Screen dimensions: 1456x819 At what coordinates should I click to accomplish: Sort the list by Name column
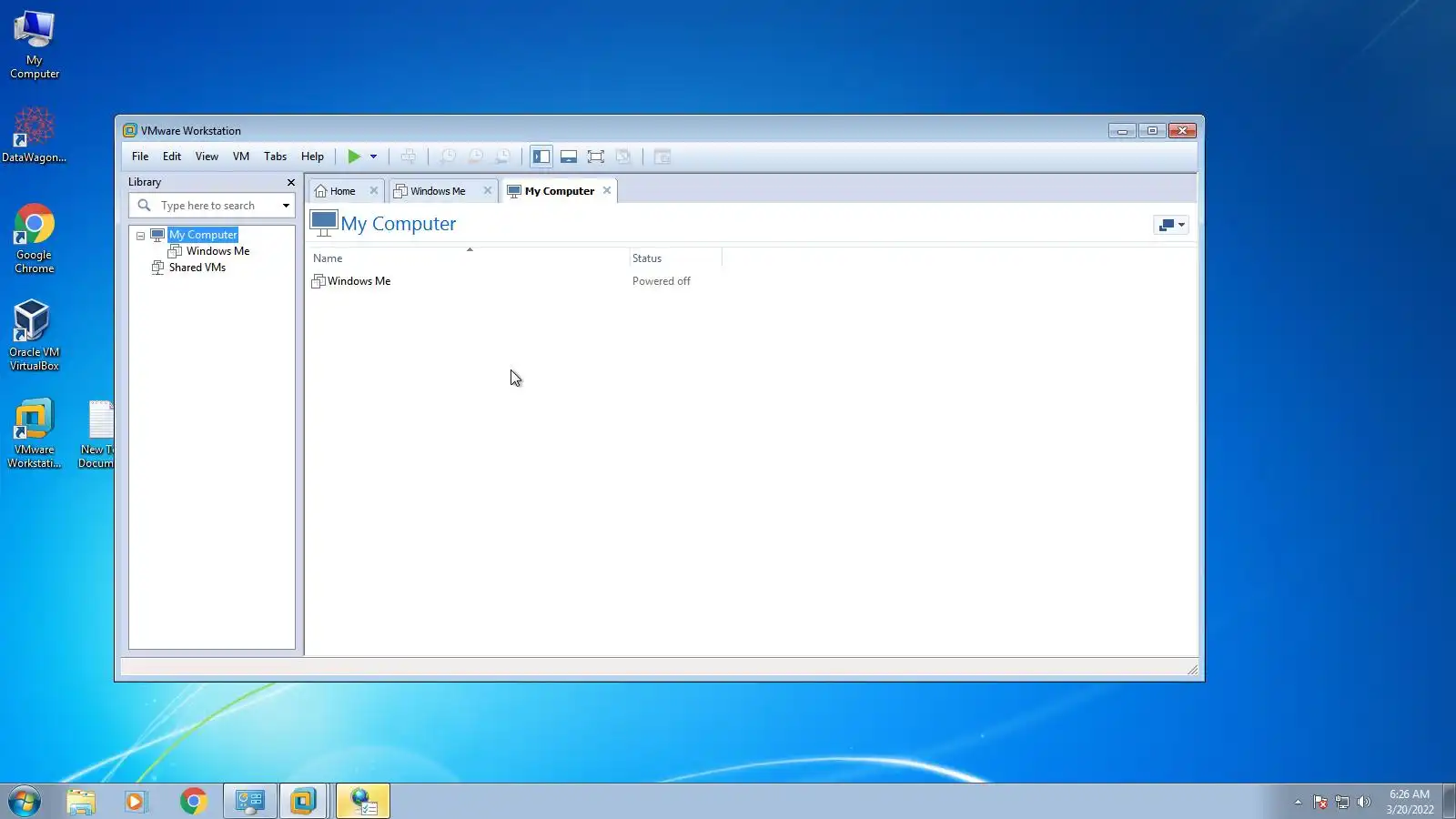coord(469,258)
